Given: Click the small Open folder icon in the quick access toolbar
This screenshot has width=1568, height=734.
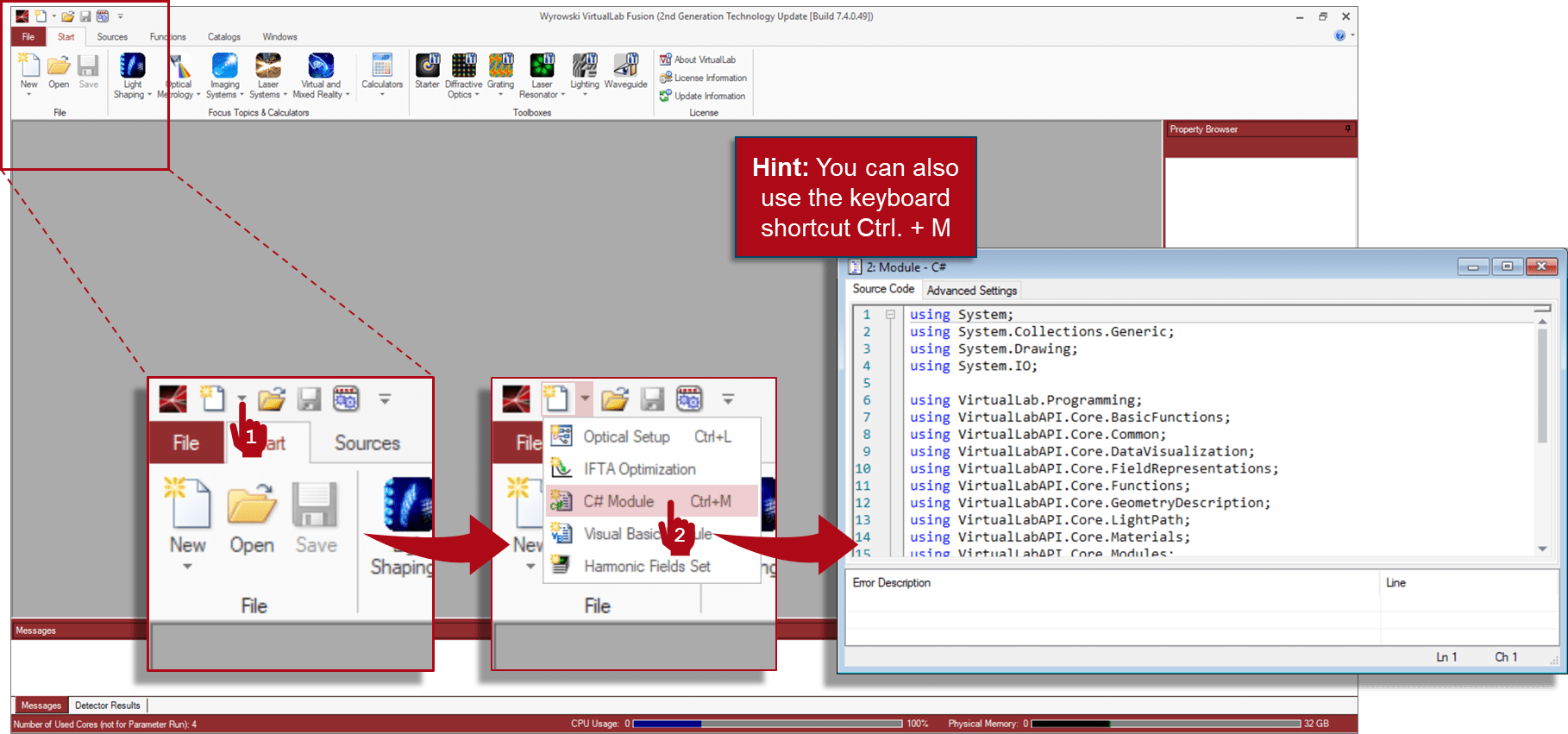Looking at the screenshot, I should (67, 16).
